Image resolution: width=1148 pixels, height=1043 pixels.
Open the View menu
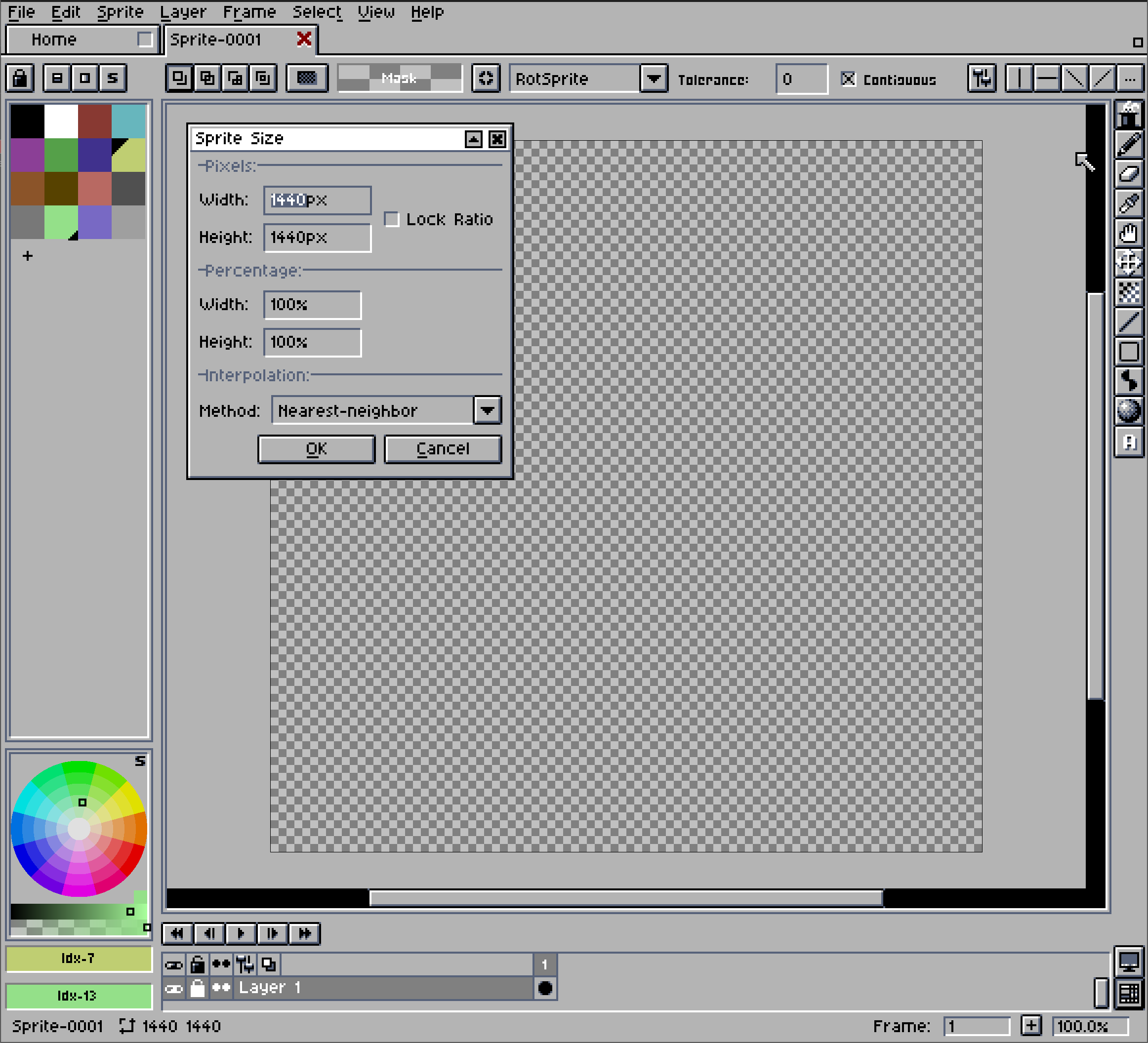pyautogui.click(x=376, y=12)
